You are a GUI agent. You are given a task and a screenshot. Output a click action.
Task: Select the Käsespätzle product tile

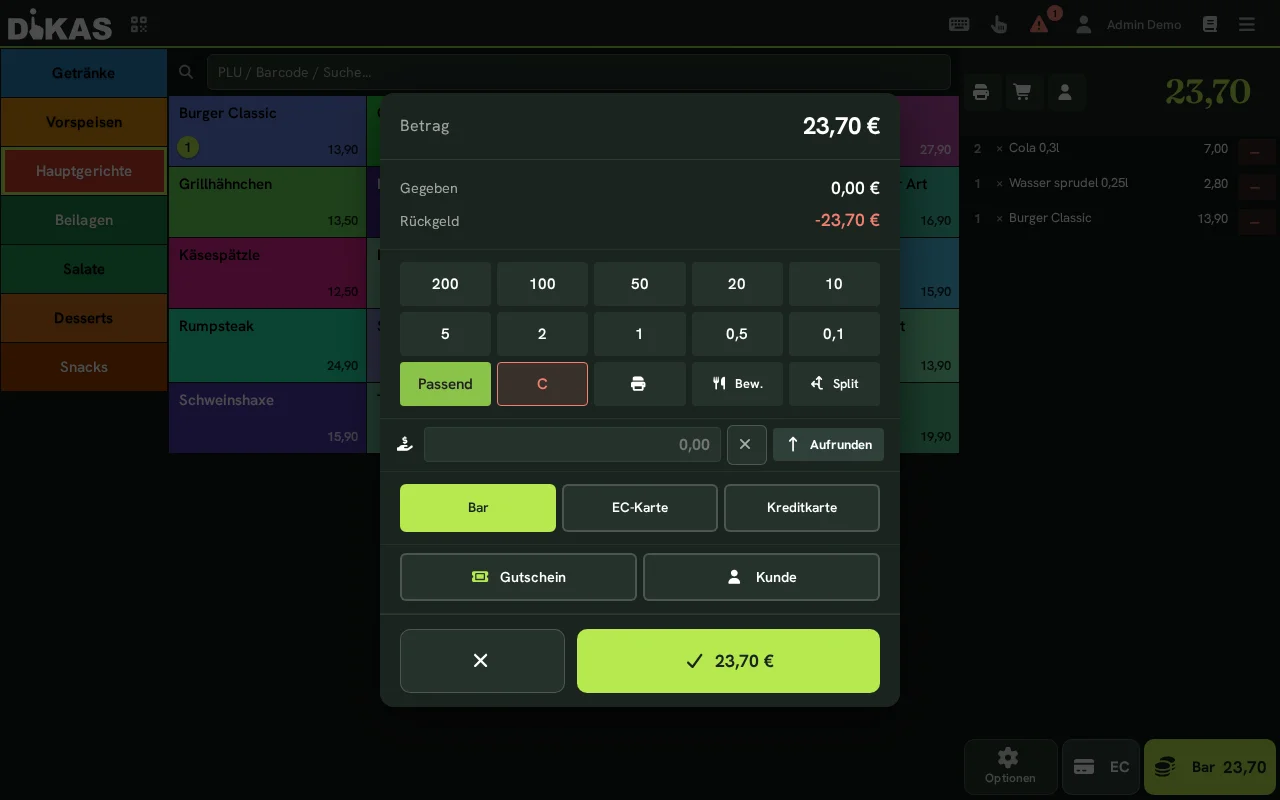[x=268, y=273]
